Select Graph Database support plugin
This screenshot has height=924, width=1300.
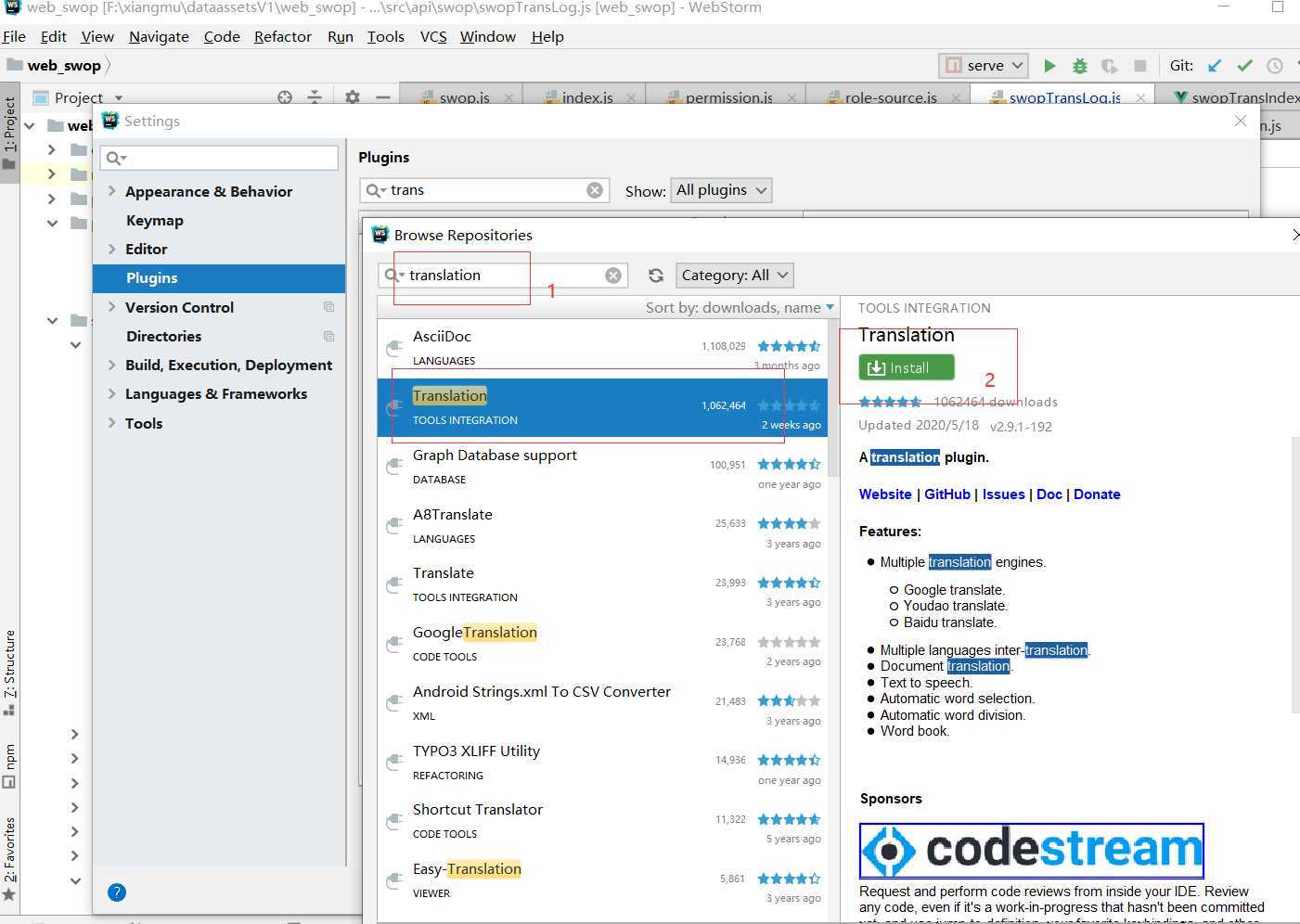(x=602, y=467)
